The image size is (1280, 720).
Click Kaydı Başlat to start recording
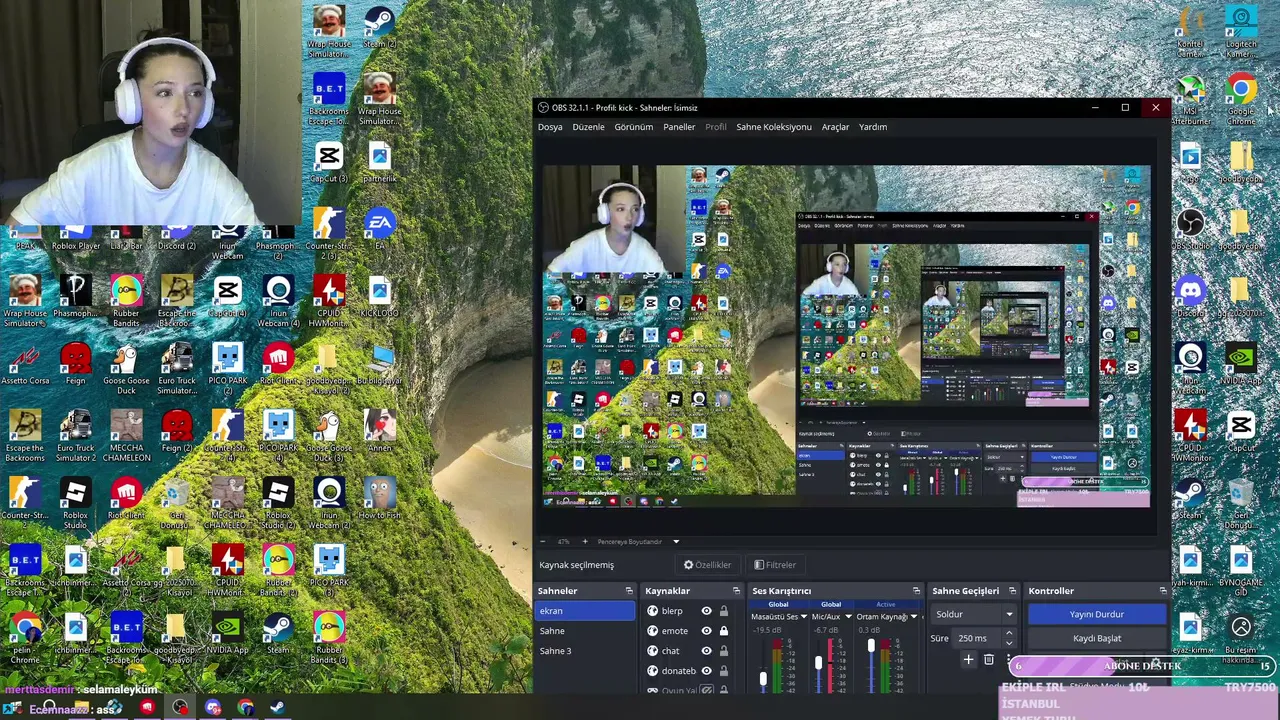pos(1097,638)
